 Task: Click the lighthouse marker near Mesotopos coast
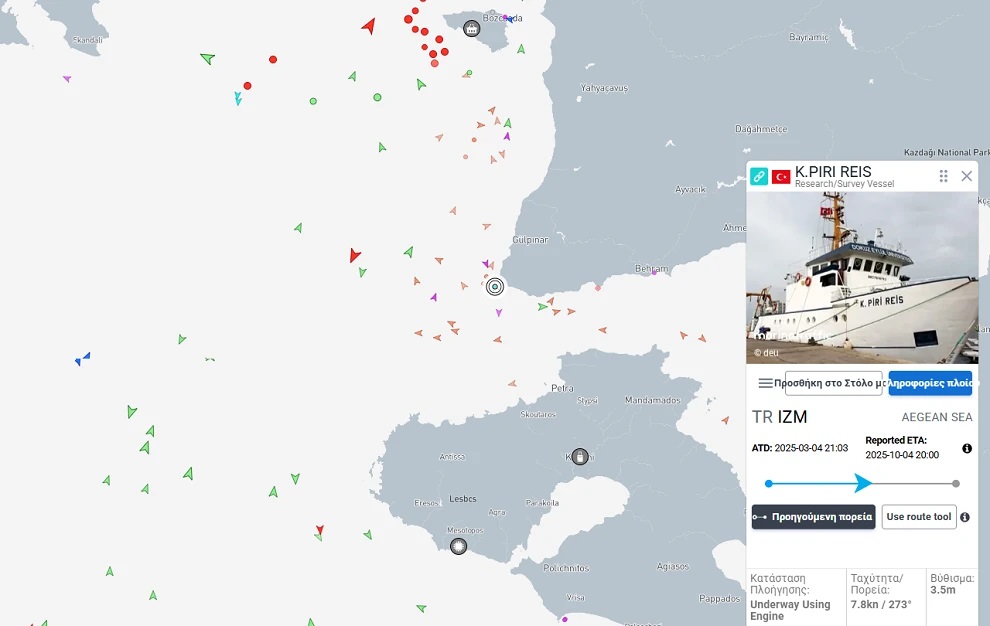pos(458,546)
